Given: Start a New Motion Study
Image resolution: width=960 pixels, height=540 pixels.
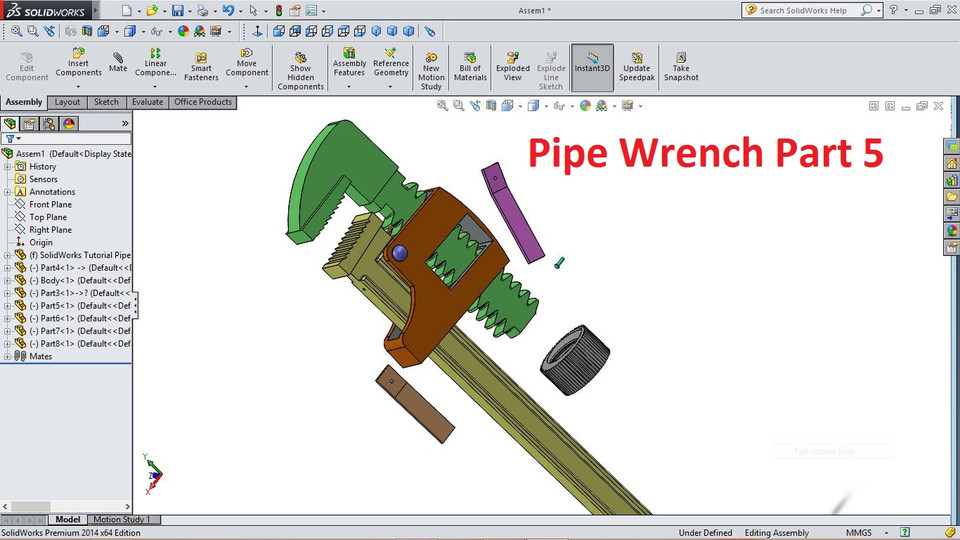Looking at the screenshot, I should point(431,71).
